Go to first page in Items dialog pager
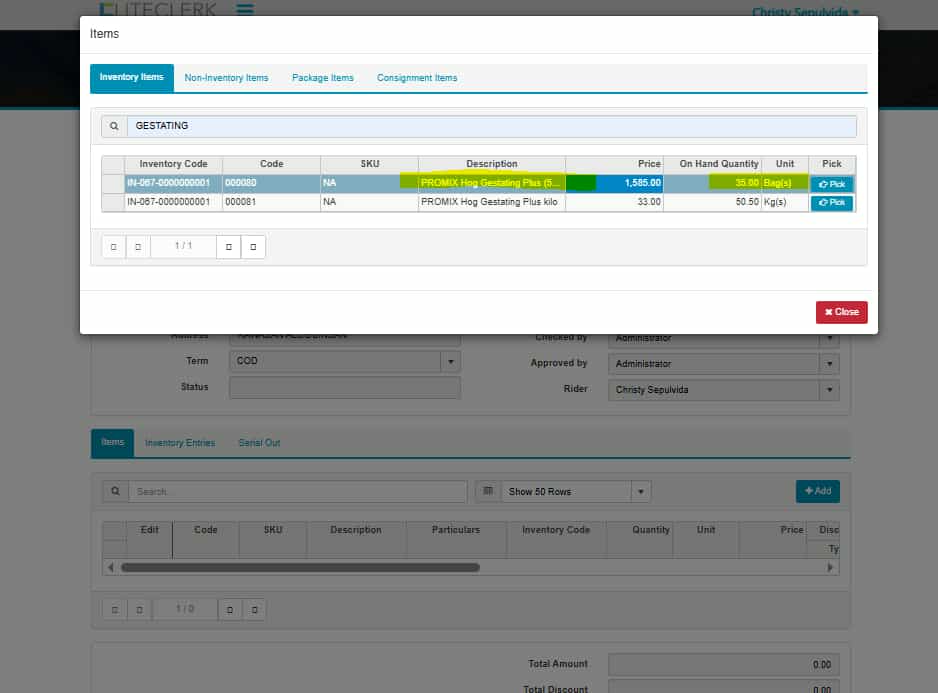 114,246
